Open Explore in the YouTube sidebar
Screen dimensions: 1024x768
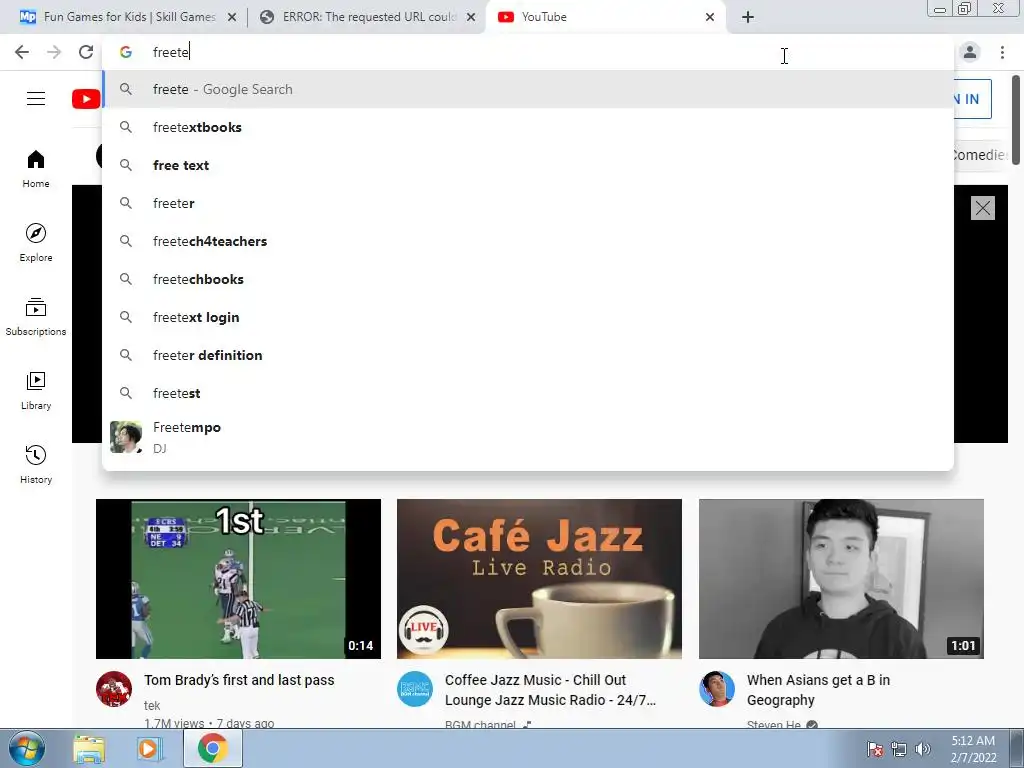[36, 242]
